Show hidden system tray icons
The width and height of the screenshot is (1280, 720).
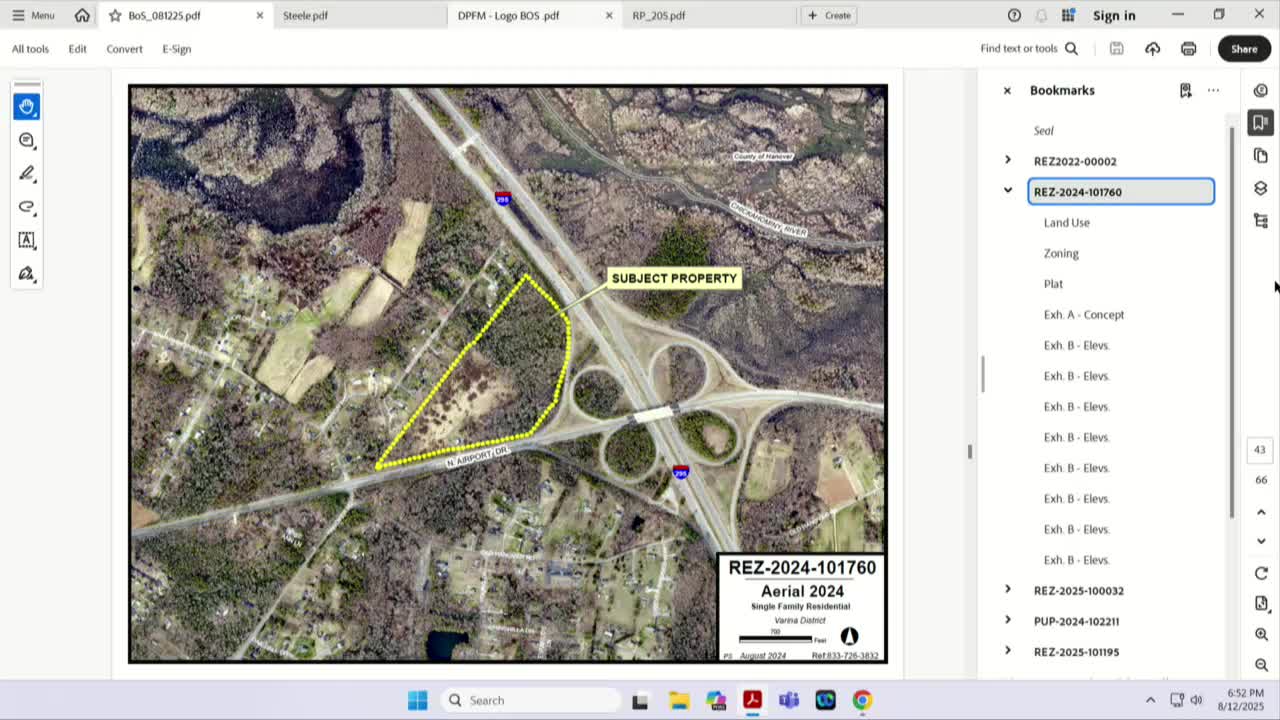point(1150,700)
